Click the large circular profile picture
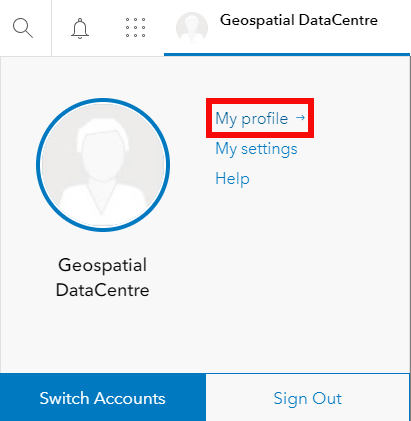Viewport: 411px width, 421px height. tap(103, 165)
